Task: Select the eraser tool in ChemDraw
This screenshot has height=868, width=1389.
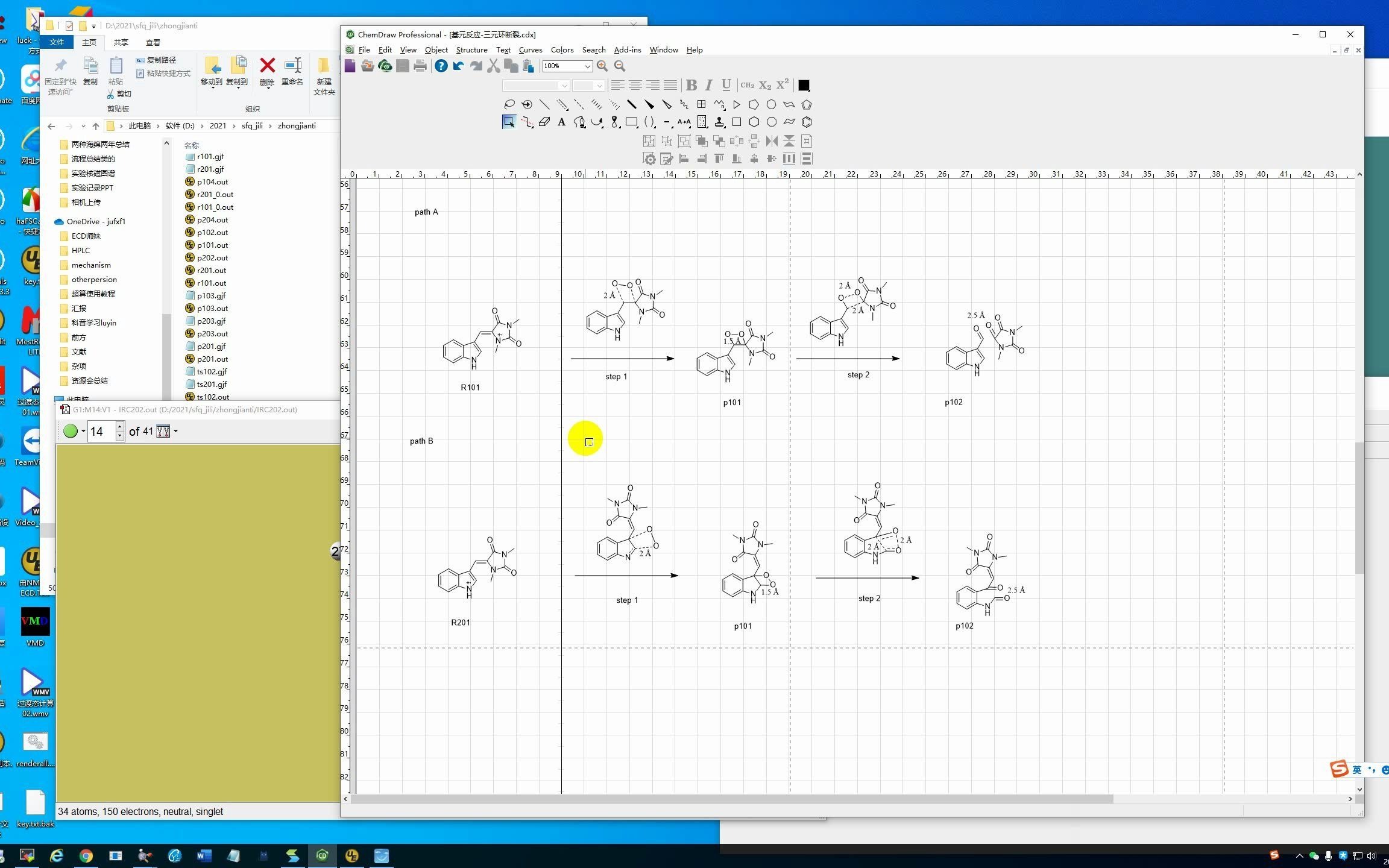Action: 544,121
